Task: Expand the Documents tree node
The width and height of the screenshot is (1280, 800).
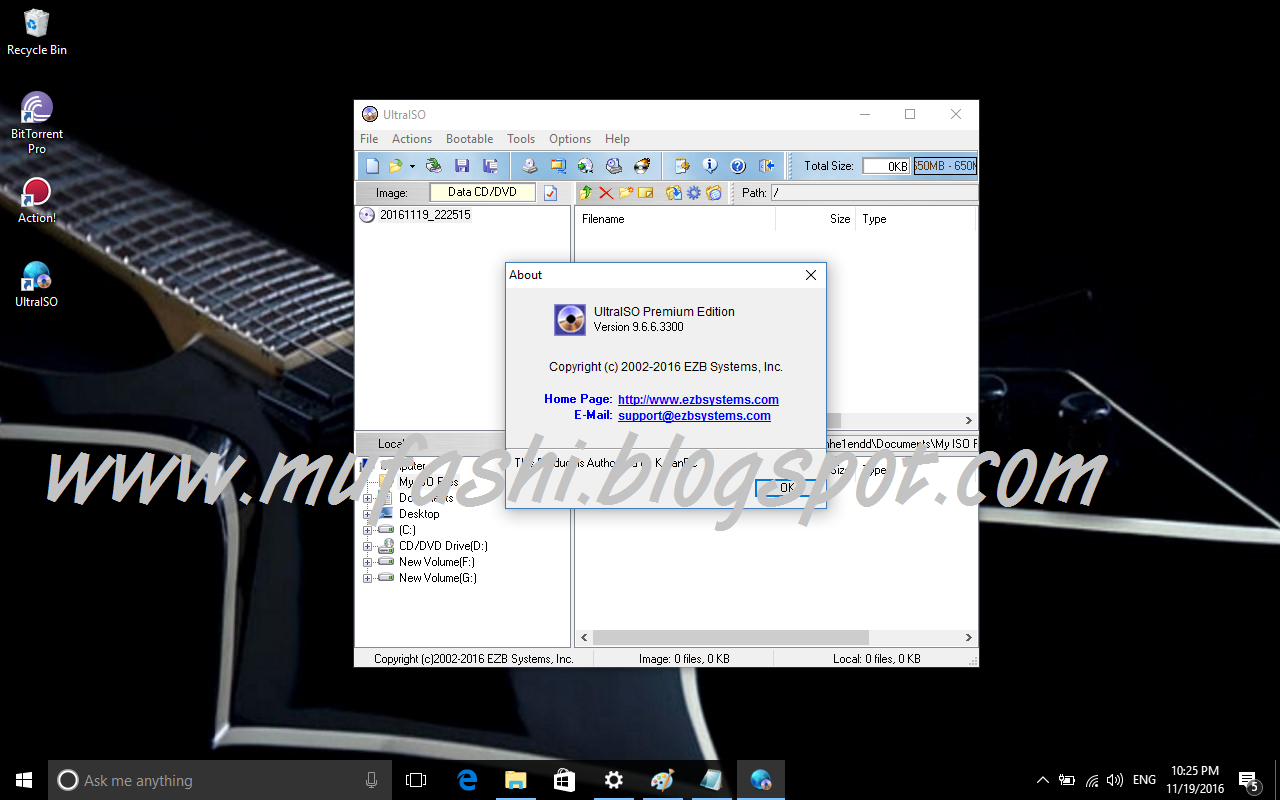Action: (x=367, y=498)
